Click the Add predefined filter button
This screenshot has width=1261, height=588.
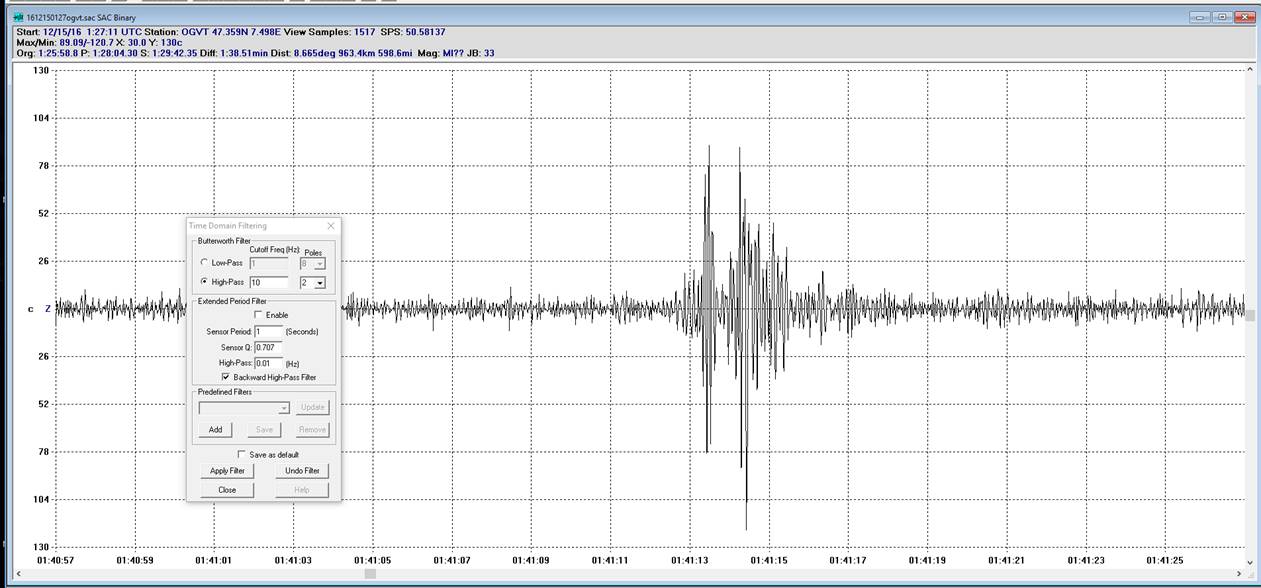pyautogui.click(x=215, y=429)
